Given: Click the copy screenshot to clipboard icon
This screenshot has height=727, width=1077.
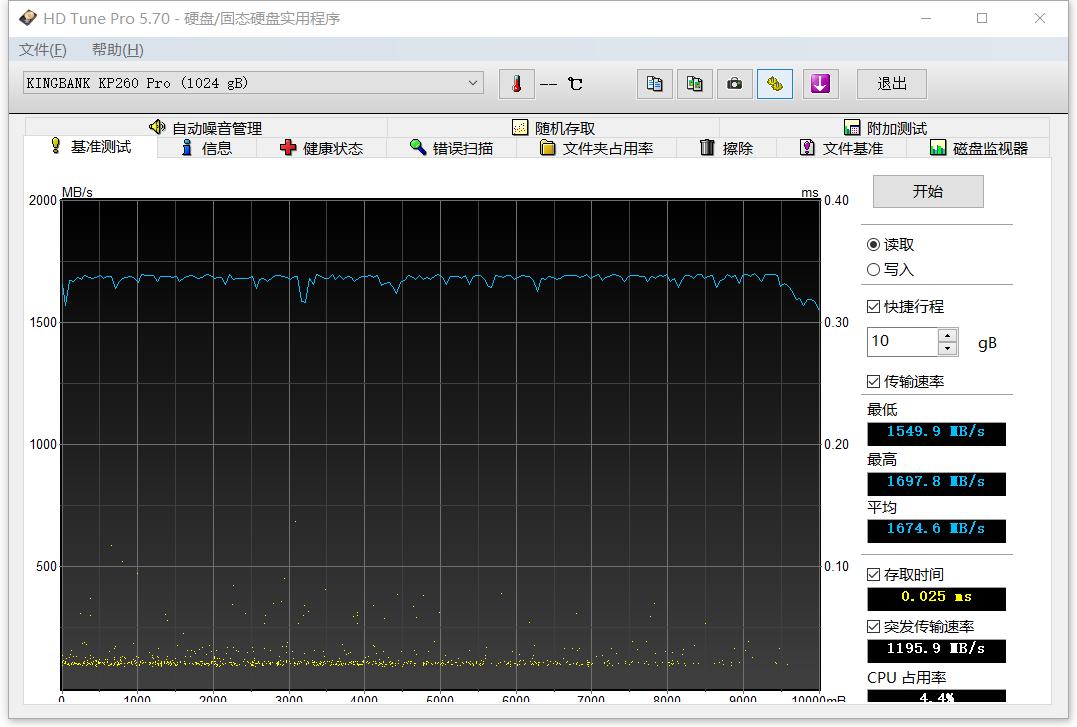Looking at the screenshot, I should 694,84.
